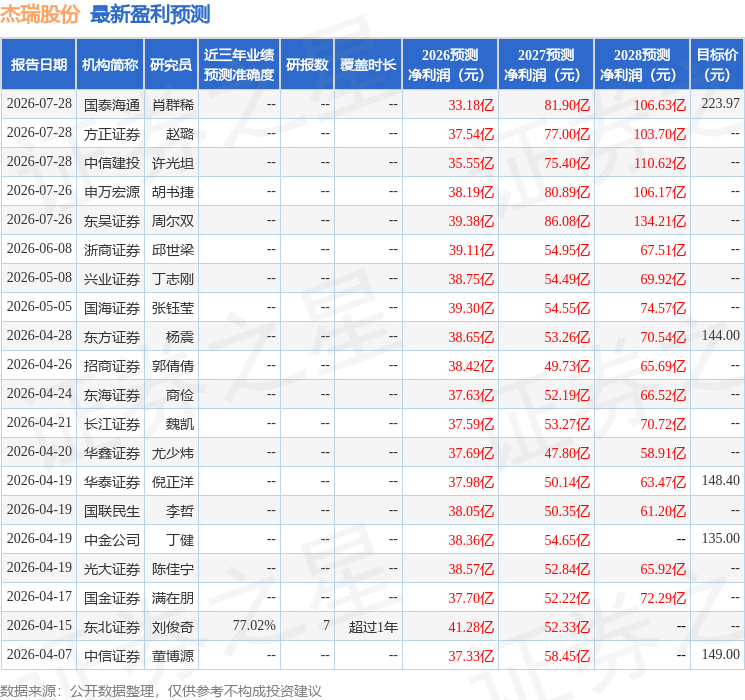
Task: Click researcher name 胡书捷
Action: coord(173,192)
